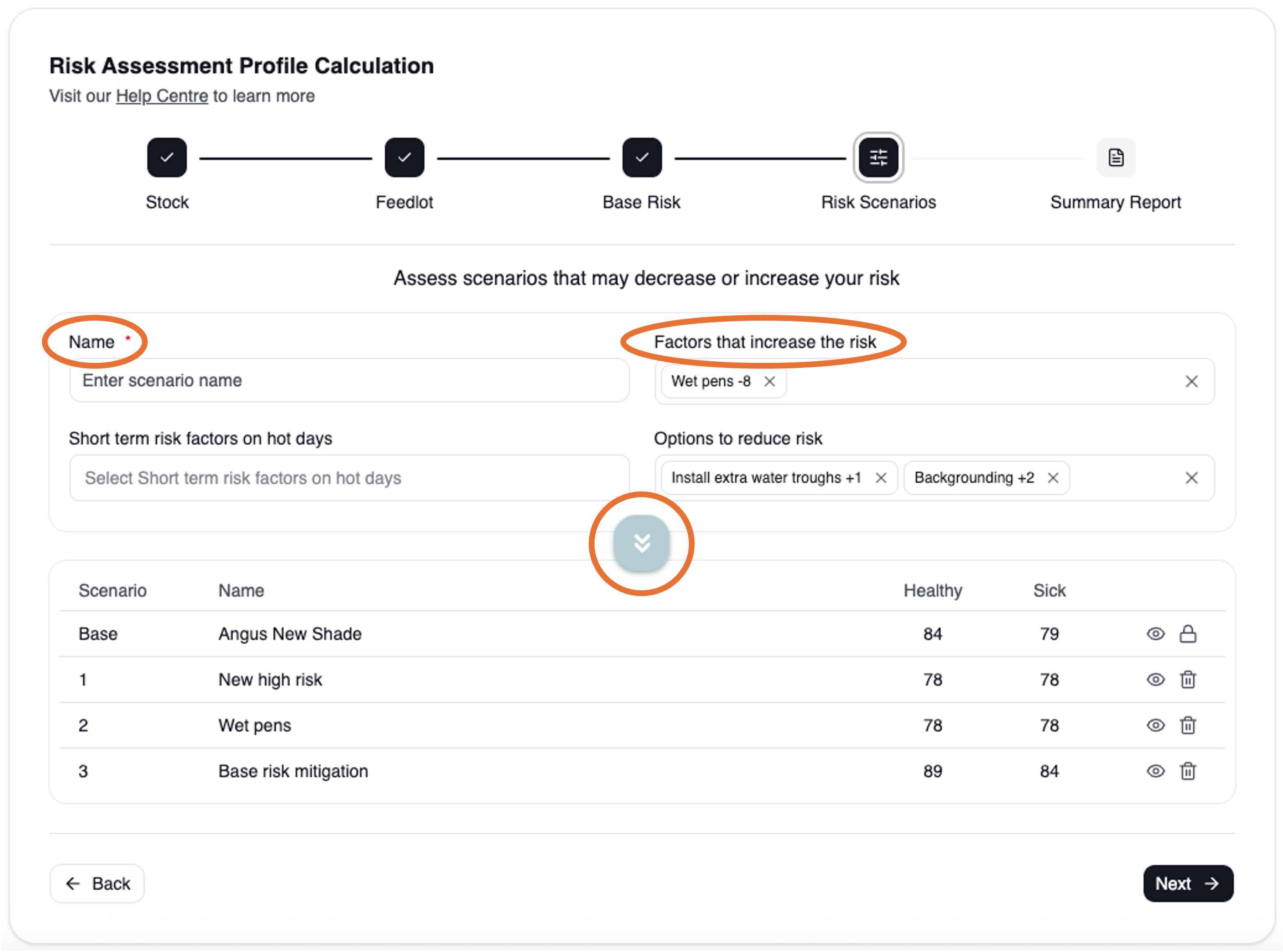This screenshot has height=952, width=1283.
Task: Delete the 'Wet pens' scenario row
Action: tap(1187, 725)
